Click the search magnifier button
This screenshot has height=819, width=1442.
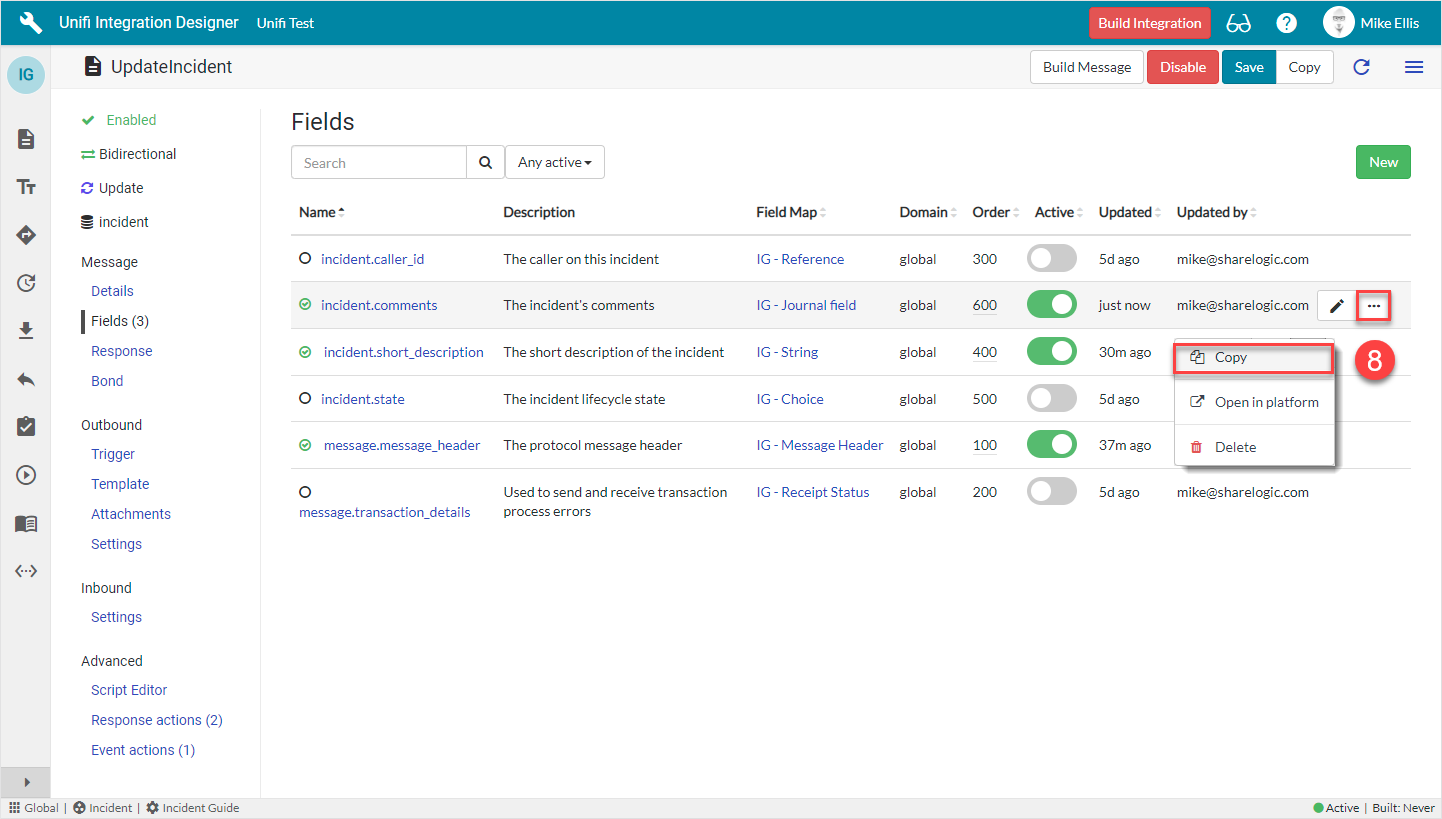(485, 163)
